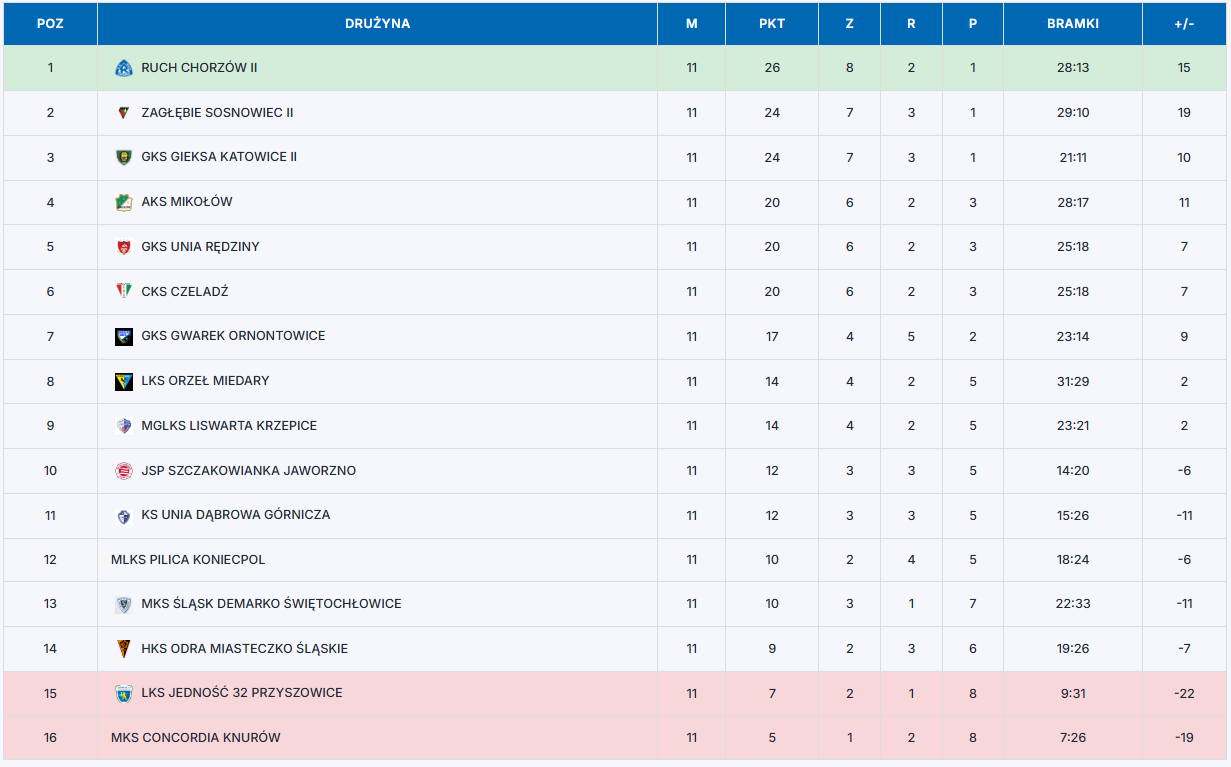Screen dimensions: 1231x767
Task: Click the GKS Unia Rędziny logo icon
Action: tap(123, 247)
